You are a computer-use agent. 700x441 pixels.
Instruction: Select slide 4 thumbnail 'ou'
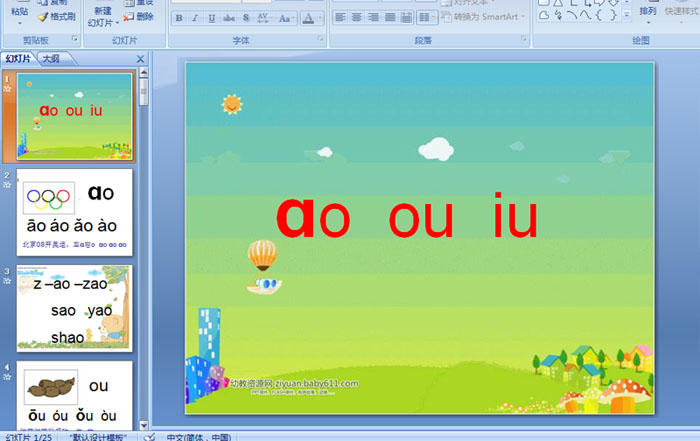75,396
